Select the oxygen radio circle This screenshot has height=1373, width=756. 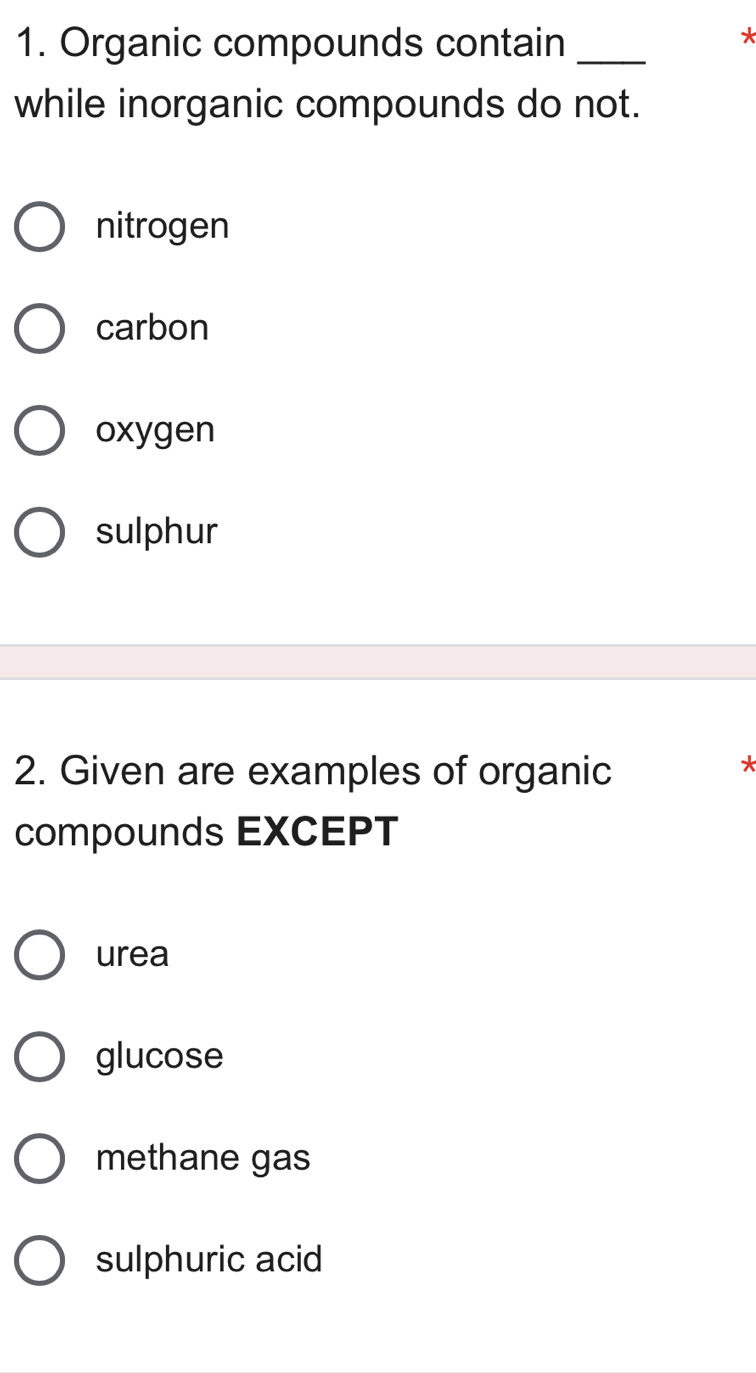click(x=40, y=430)
